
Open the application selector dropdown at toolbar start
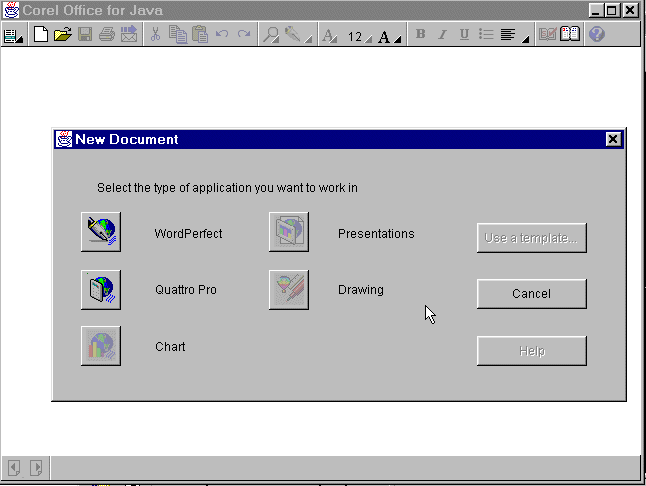click(x=14, y=36)
